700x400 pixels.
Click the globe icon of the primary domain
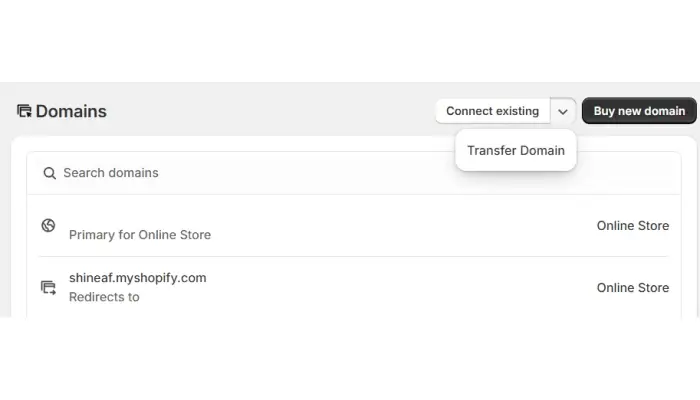pyautogui.click(x=48, y=225)
